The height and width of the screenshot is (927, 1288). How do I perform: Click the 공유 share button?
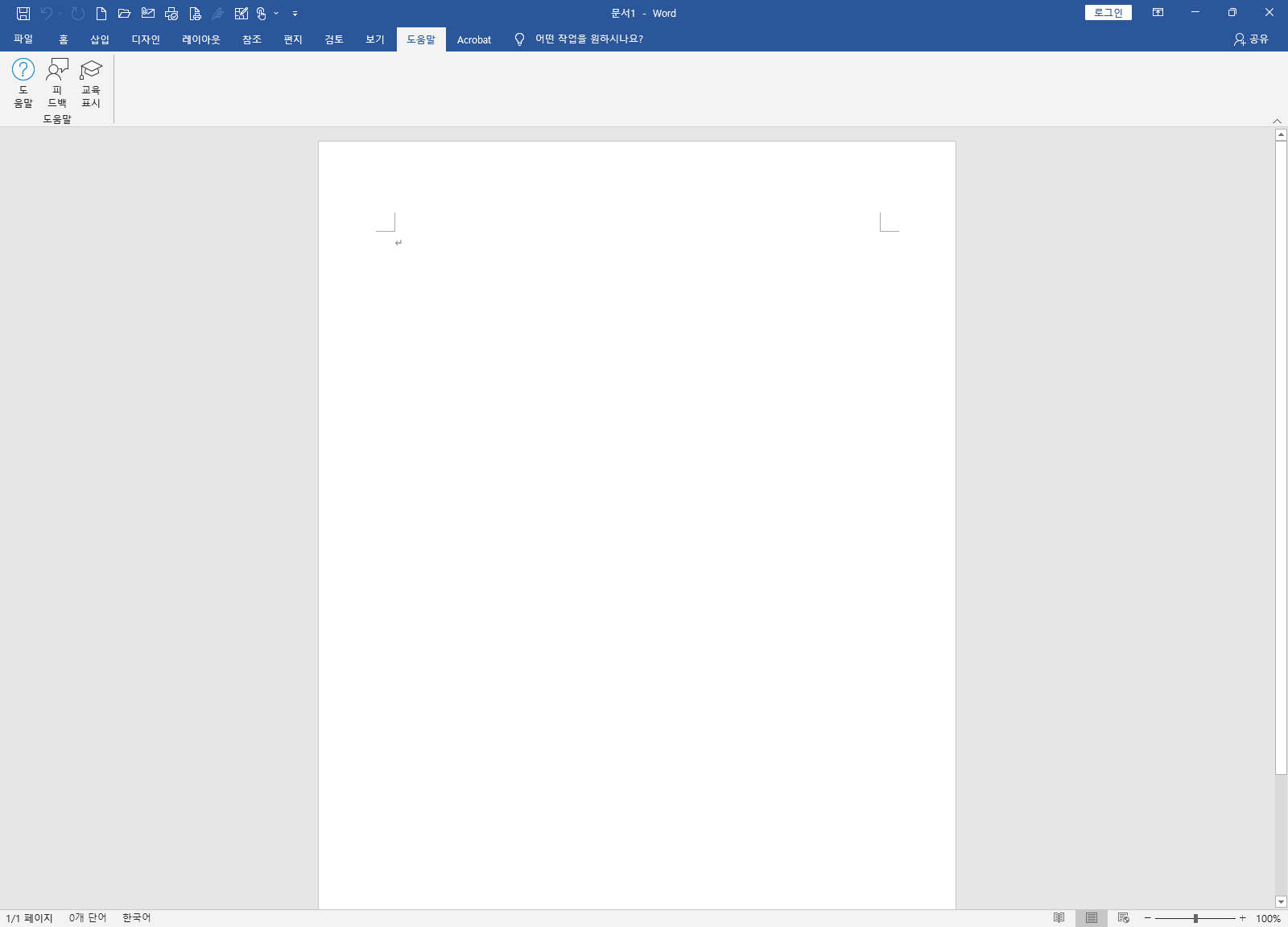(x=1251, y=39)
